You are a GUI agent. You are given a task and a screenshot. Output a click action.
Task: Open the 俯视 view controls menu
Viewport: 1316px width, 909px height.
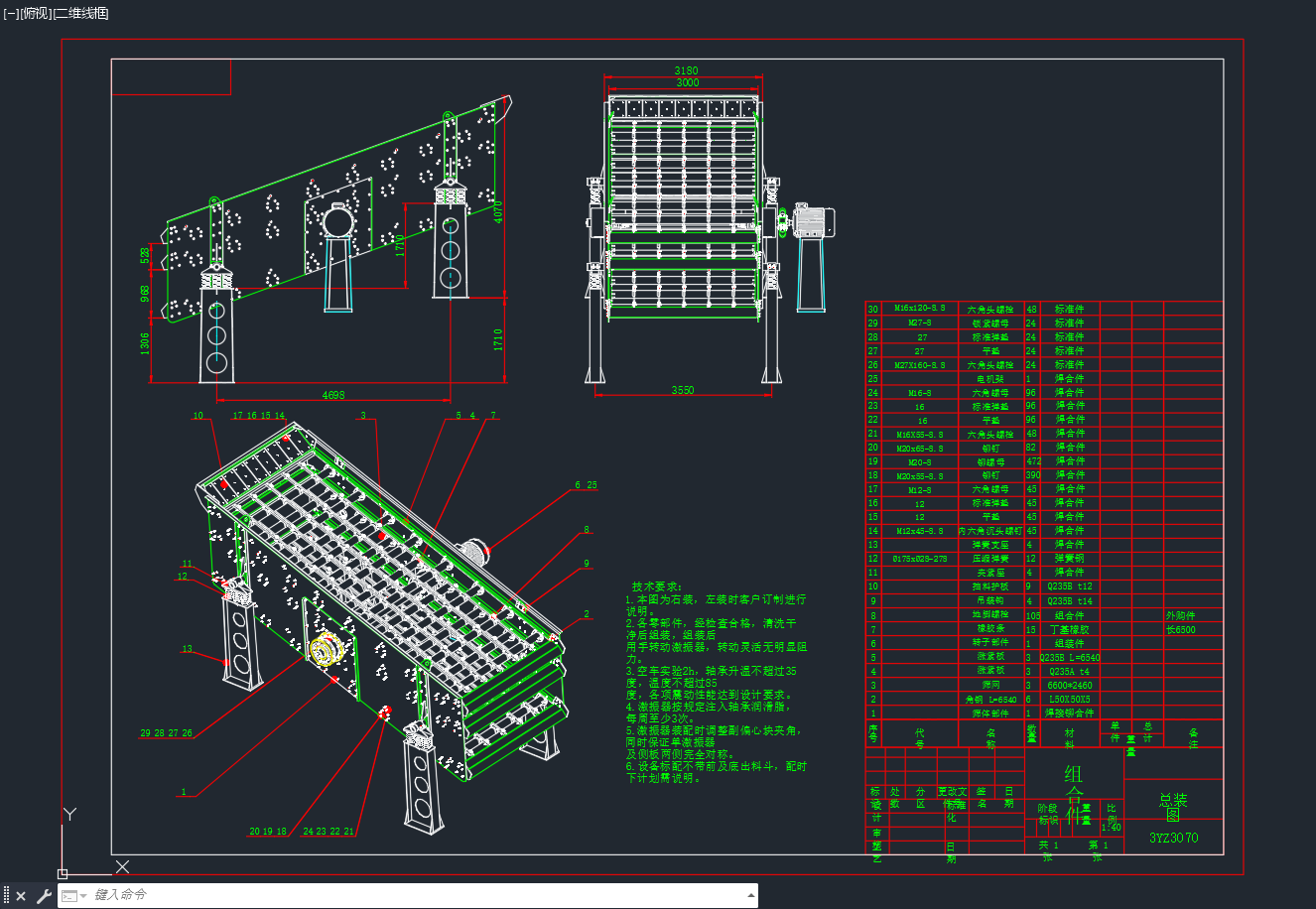36,13
